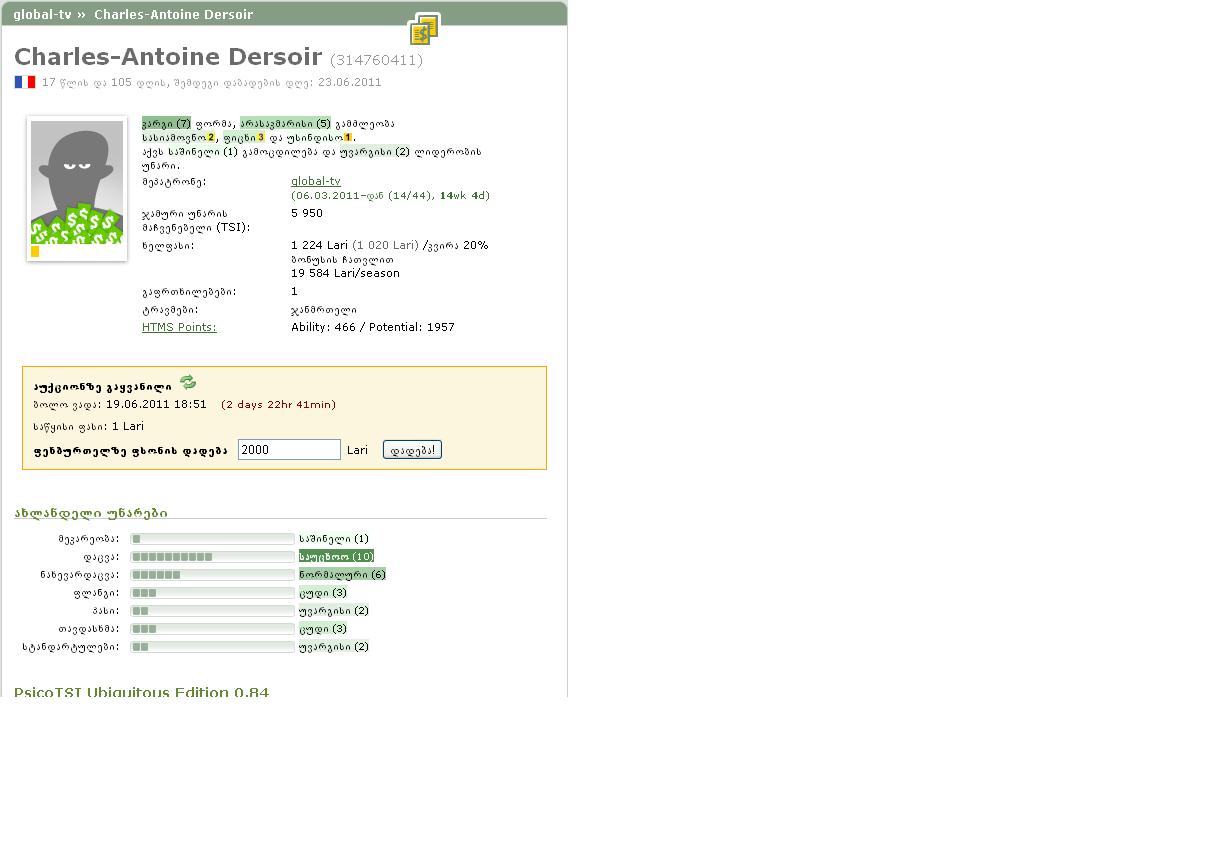Click the TSI value 5 950

click(307, 213)
